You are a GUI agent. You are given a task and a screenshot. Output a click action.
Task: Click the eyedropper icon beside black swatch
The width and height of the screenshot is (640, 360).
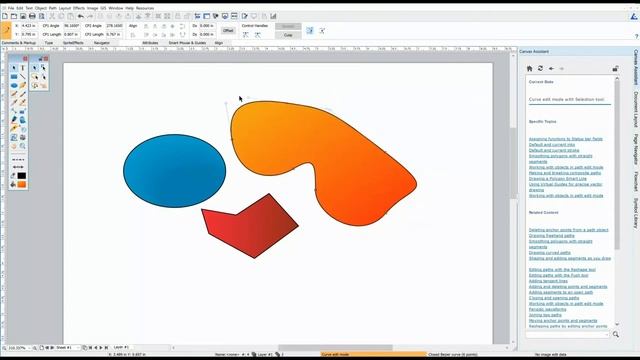pos(13,176)
